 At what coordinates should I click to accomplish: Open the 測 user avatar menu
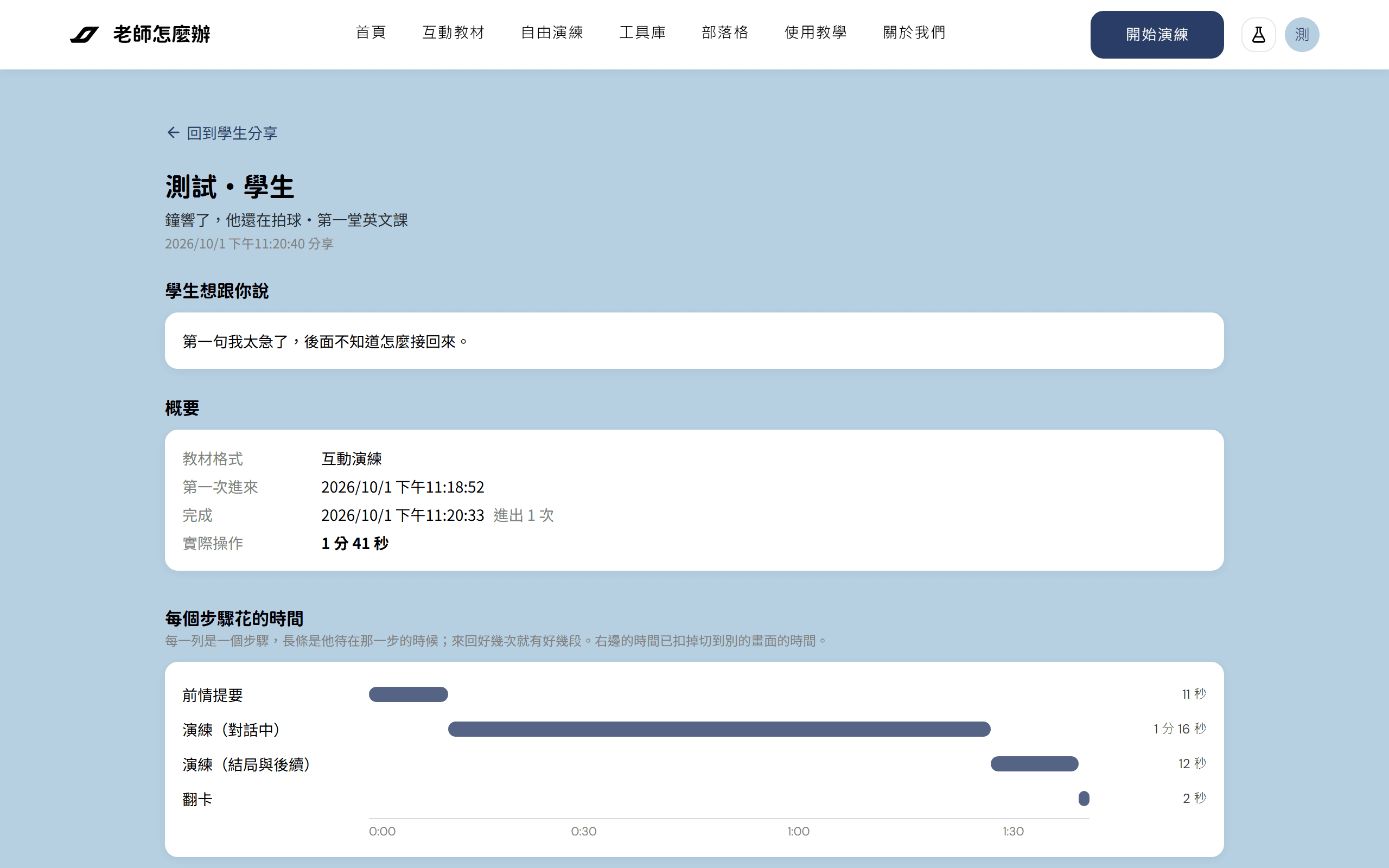[1301, 34]
